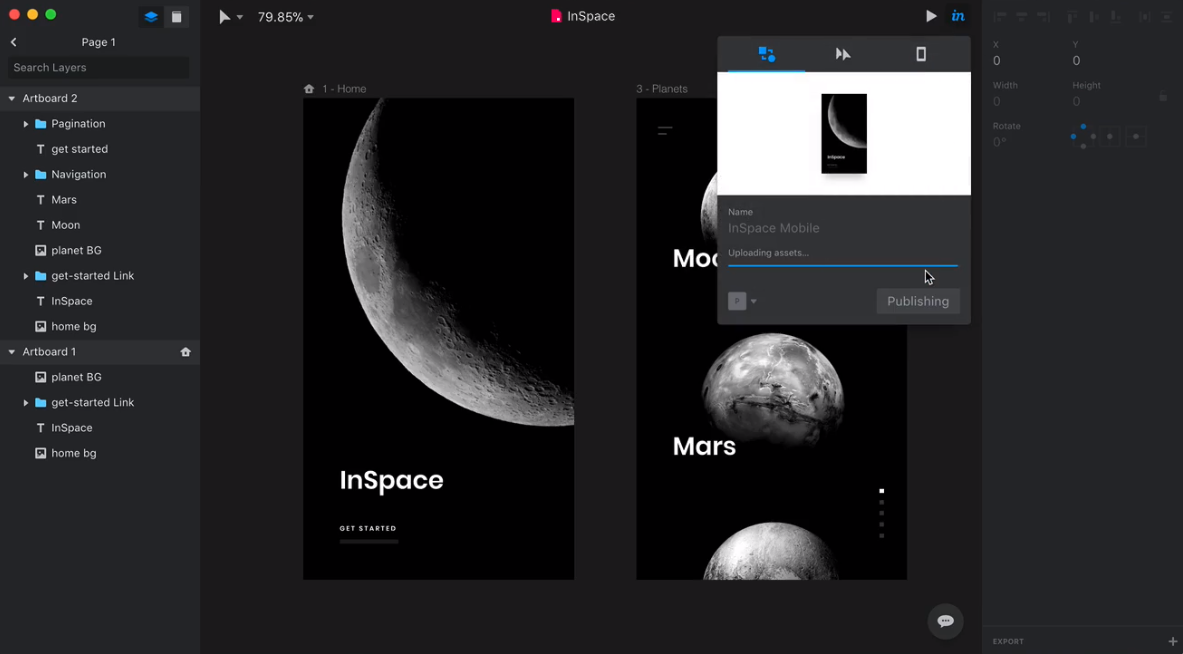This screenshot has height=654, width=1183.
Task: Click the align left edges icon
Action: tap(1000, 17)
